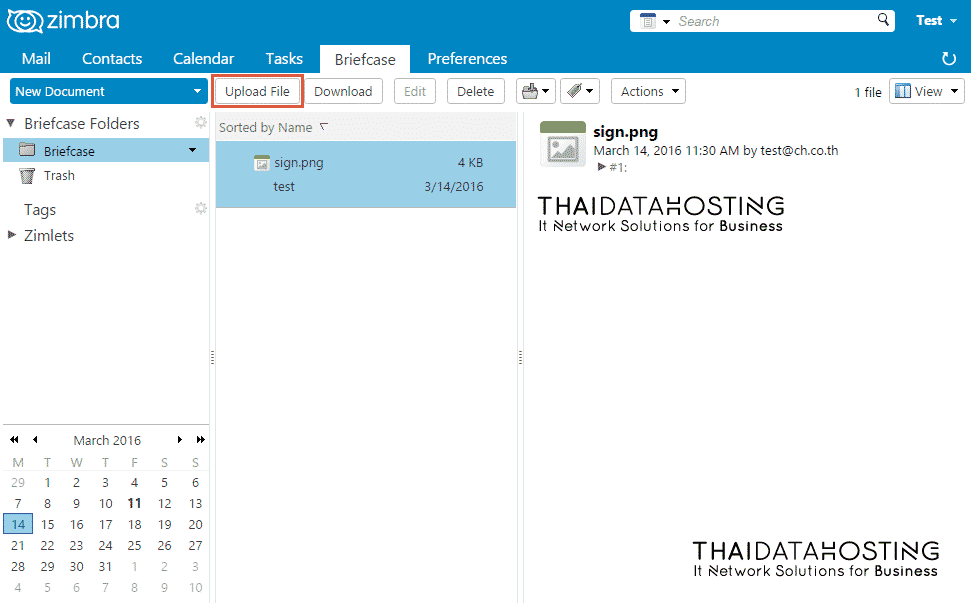
Task: Open Tags gear options
Action: 200,209
